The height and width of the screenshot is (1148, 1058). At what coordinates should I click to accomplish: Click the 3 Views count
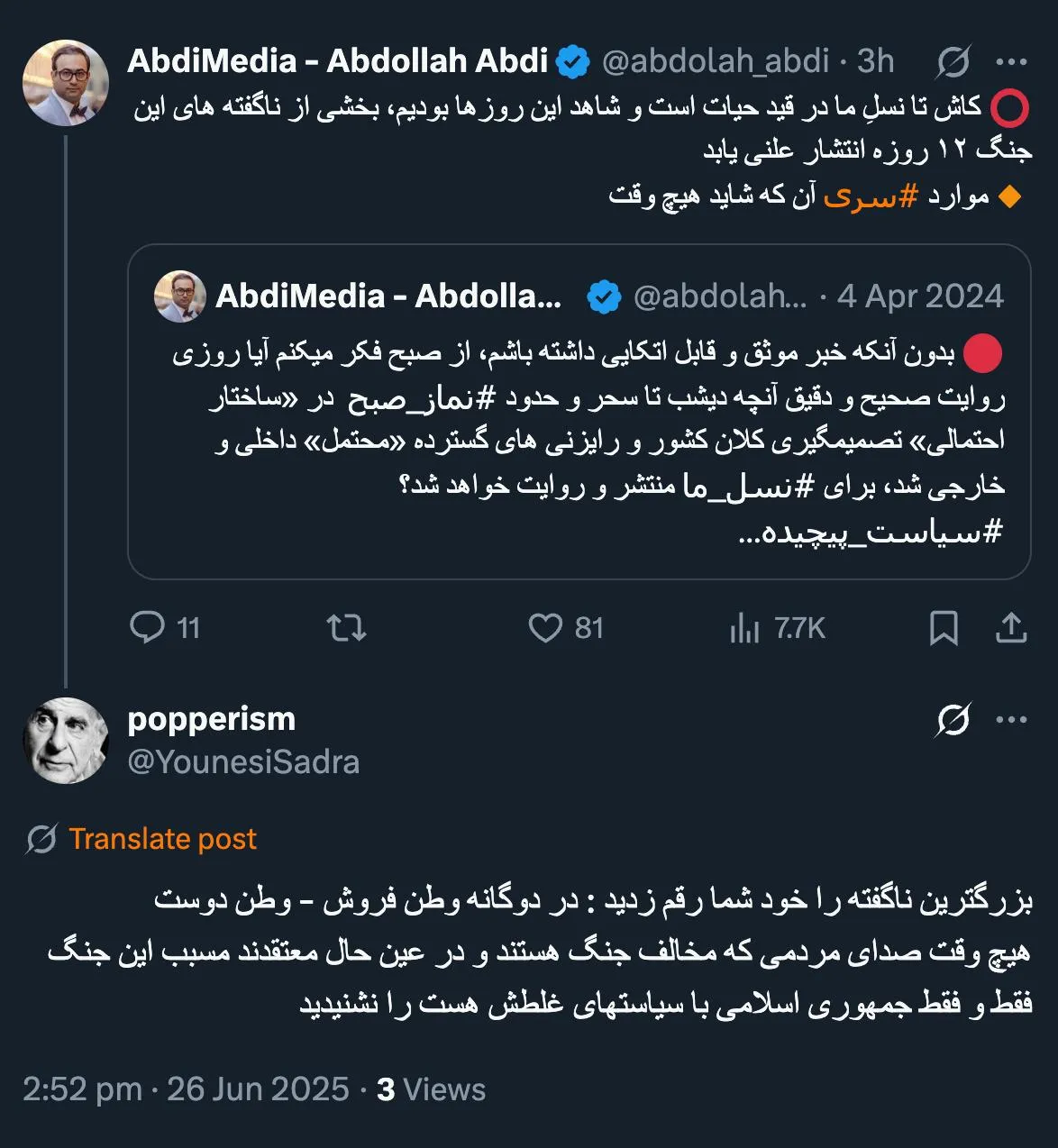[x=432, y=1089]
